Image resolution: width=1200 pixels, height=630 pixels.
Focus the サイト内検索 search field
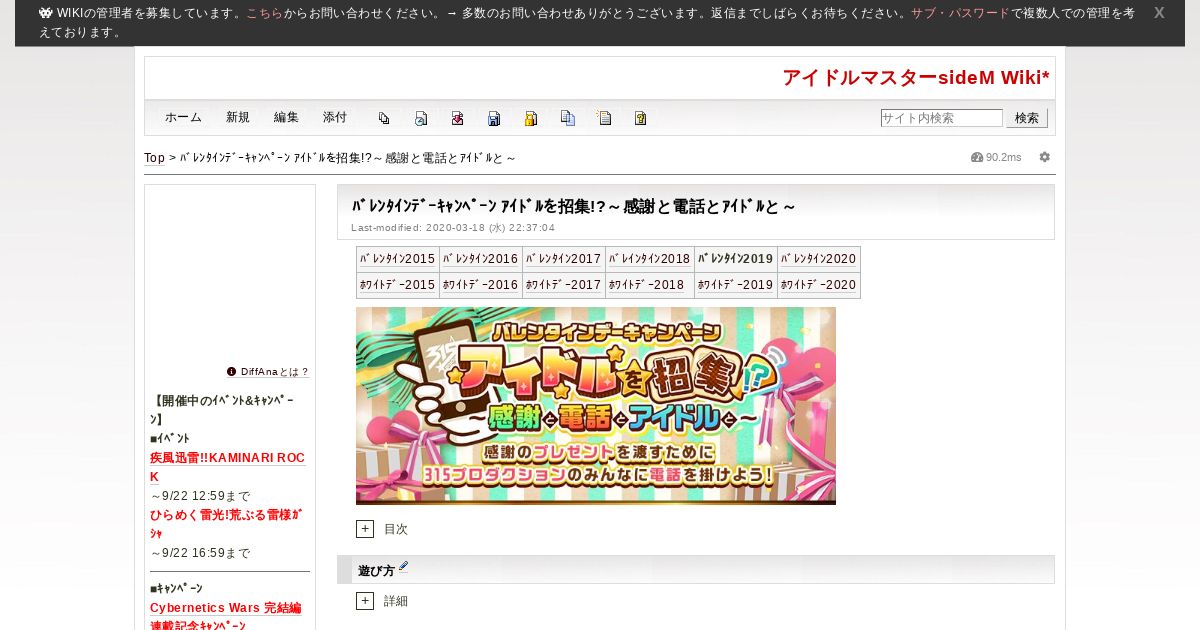942,118
